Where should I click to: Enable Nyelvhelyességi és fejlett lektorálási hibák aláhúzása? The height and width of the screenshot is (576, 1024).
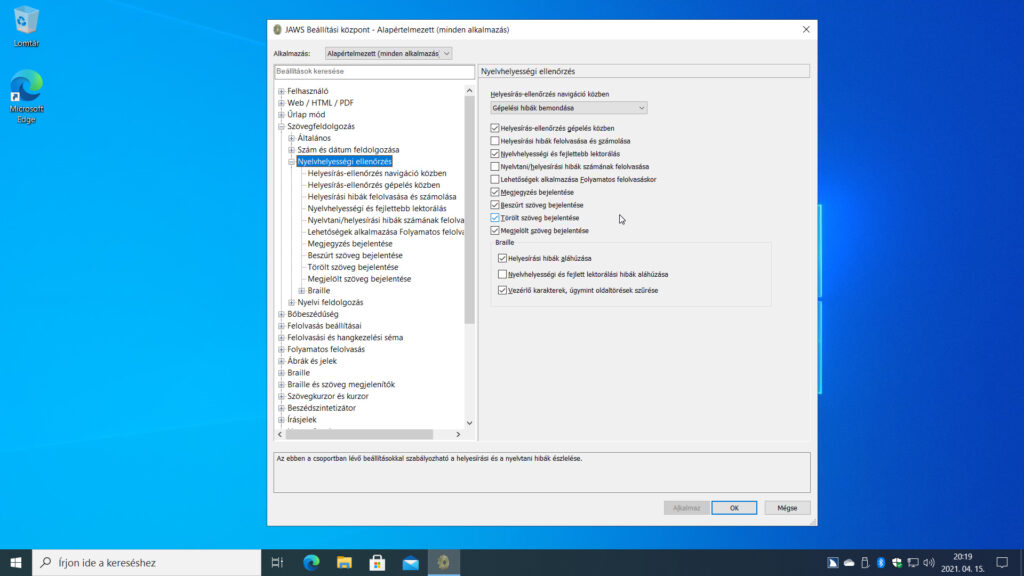502,274
